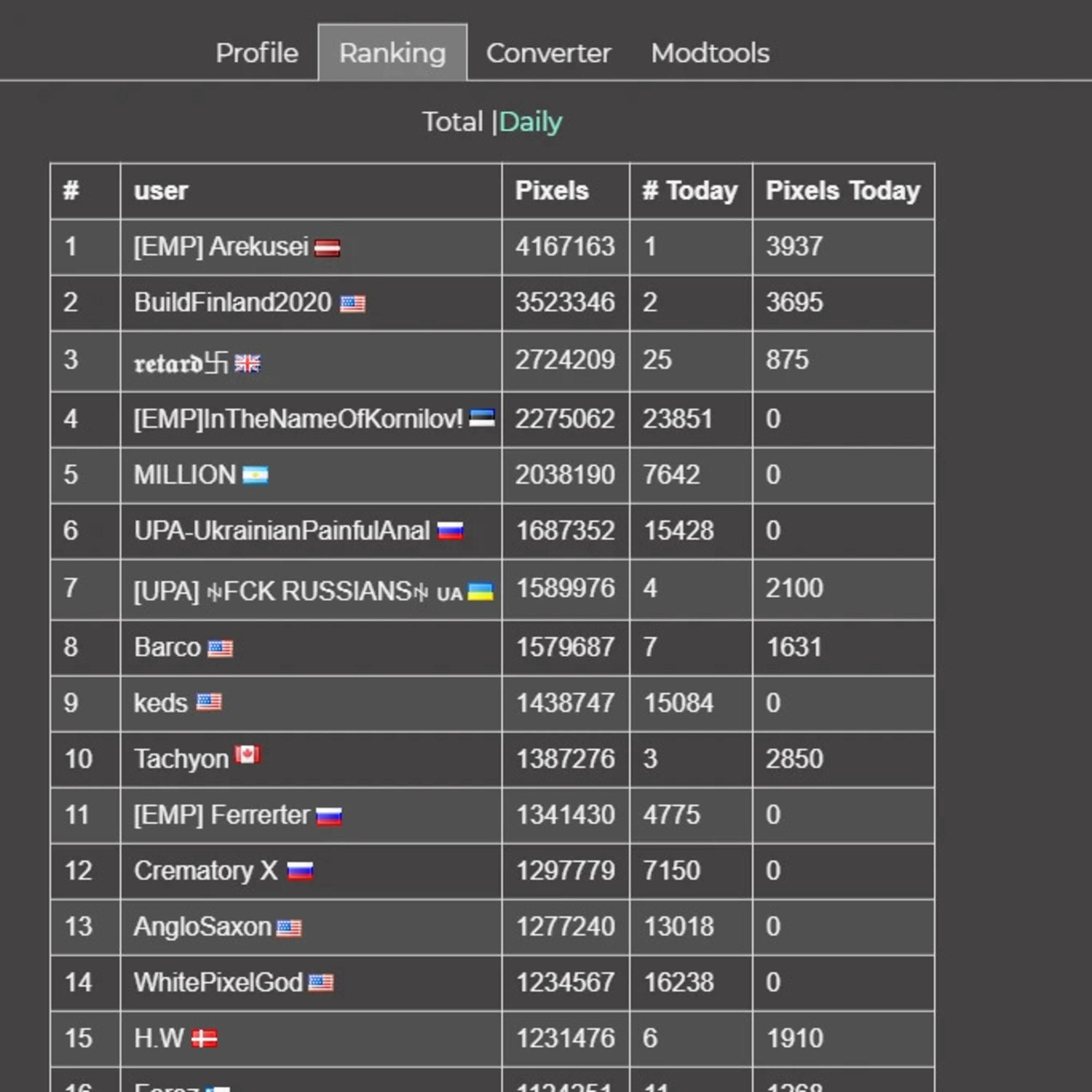Select the Ranking tab
1092x1092 pixels.
(393, 52)
